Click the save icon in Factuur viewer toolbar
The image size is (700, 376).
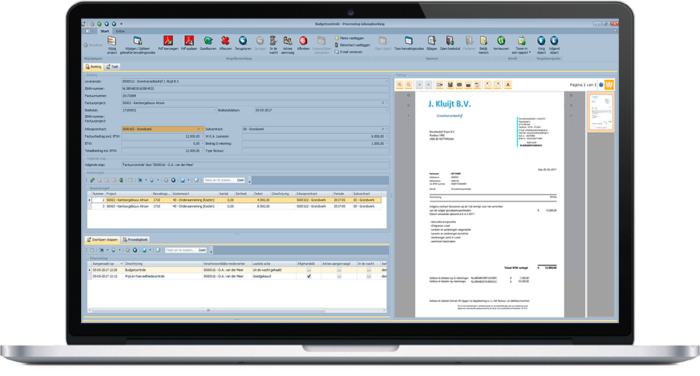(450, 85)
